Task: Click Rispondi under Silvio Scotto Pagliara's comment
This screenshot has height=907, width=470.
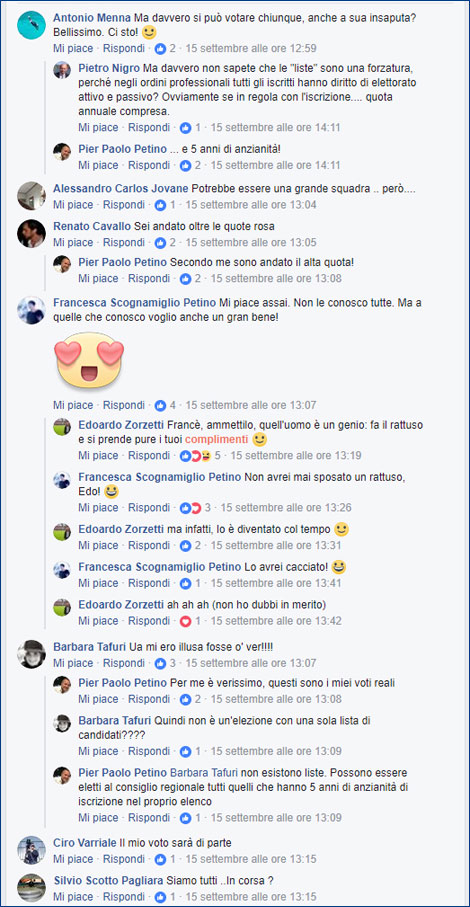Action: [x=124, y=897]
